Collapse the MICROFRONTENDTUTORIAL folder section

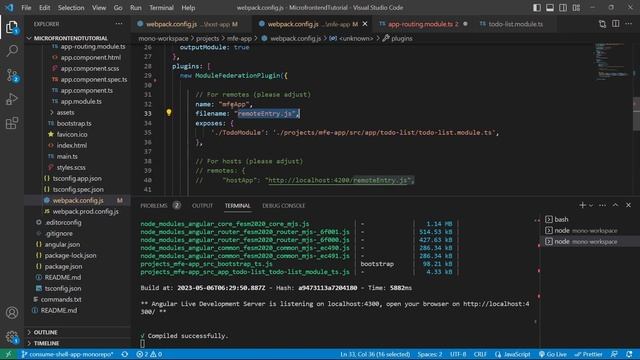point(70,38)
